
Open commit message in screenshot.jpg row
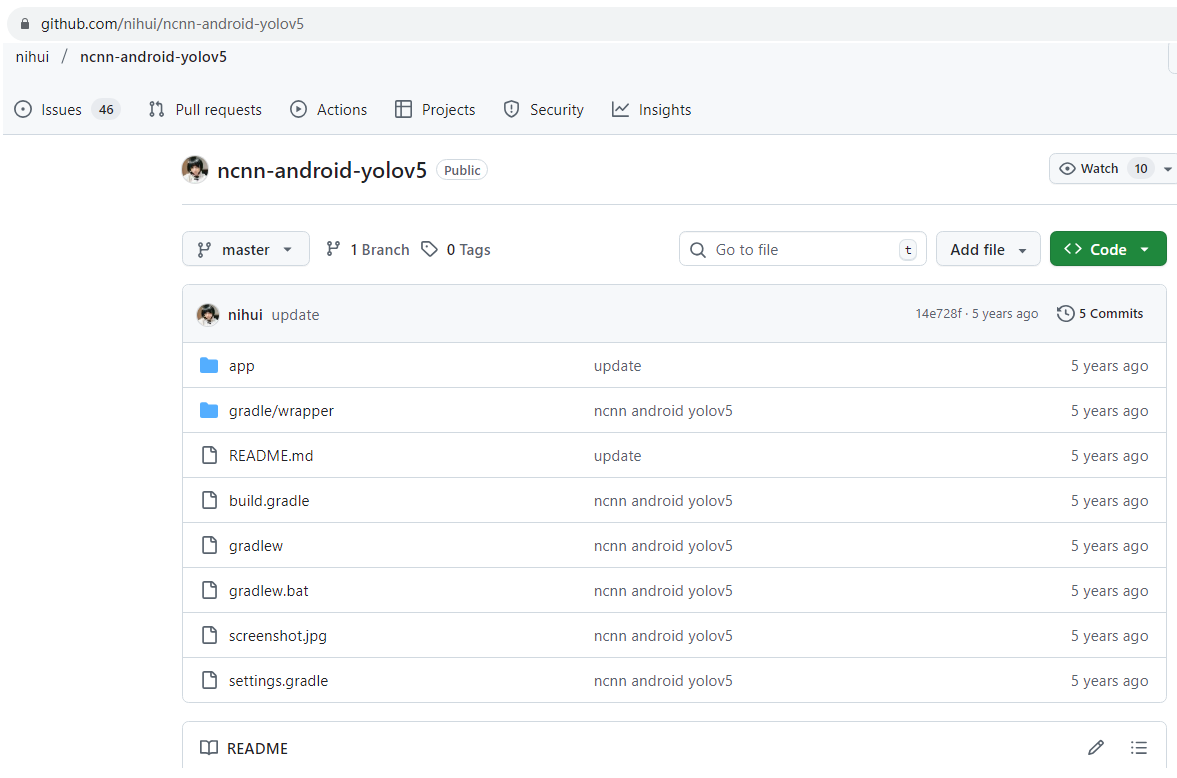point(663,636)
